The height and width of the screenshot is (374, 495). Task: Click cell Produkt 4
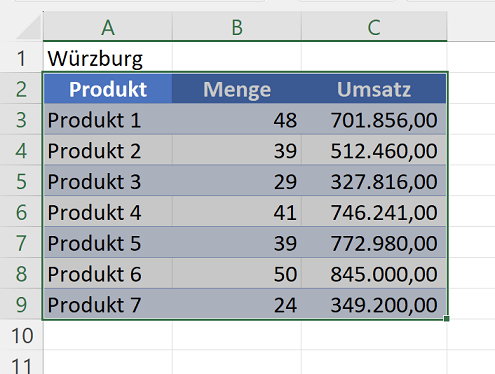coord(108,212)
